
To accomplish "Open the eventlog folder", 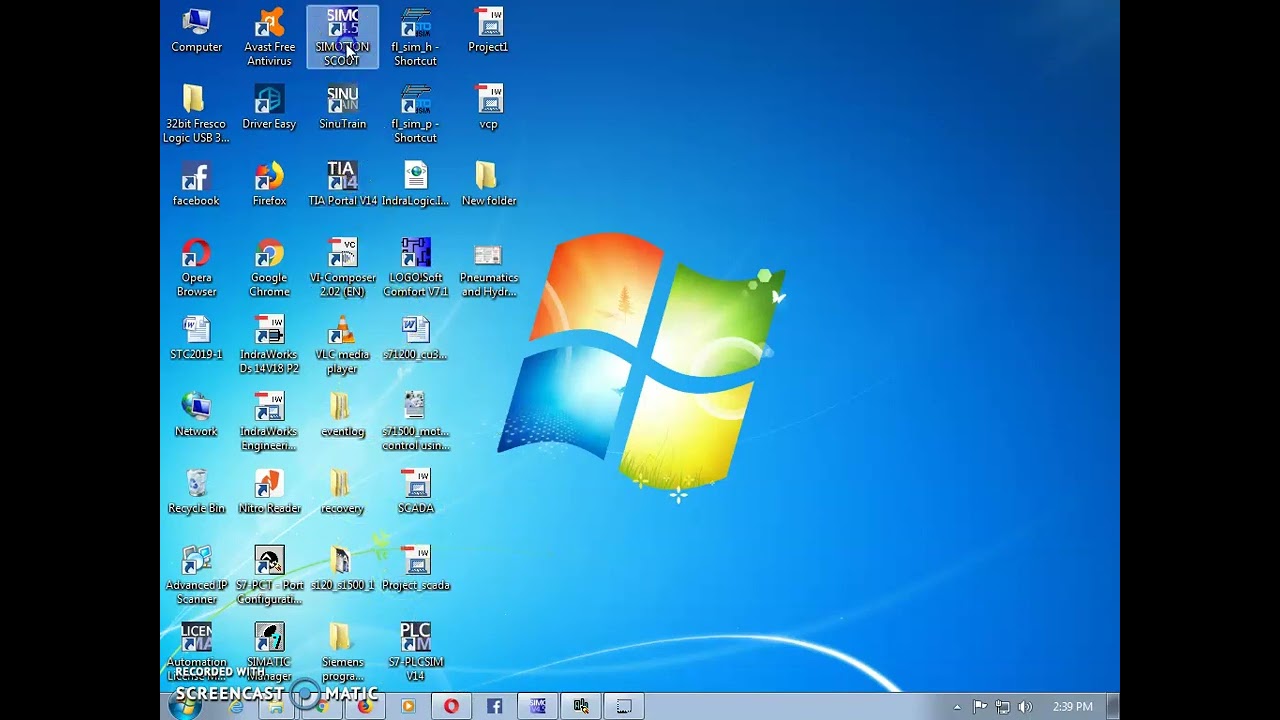I will 342,416.
